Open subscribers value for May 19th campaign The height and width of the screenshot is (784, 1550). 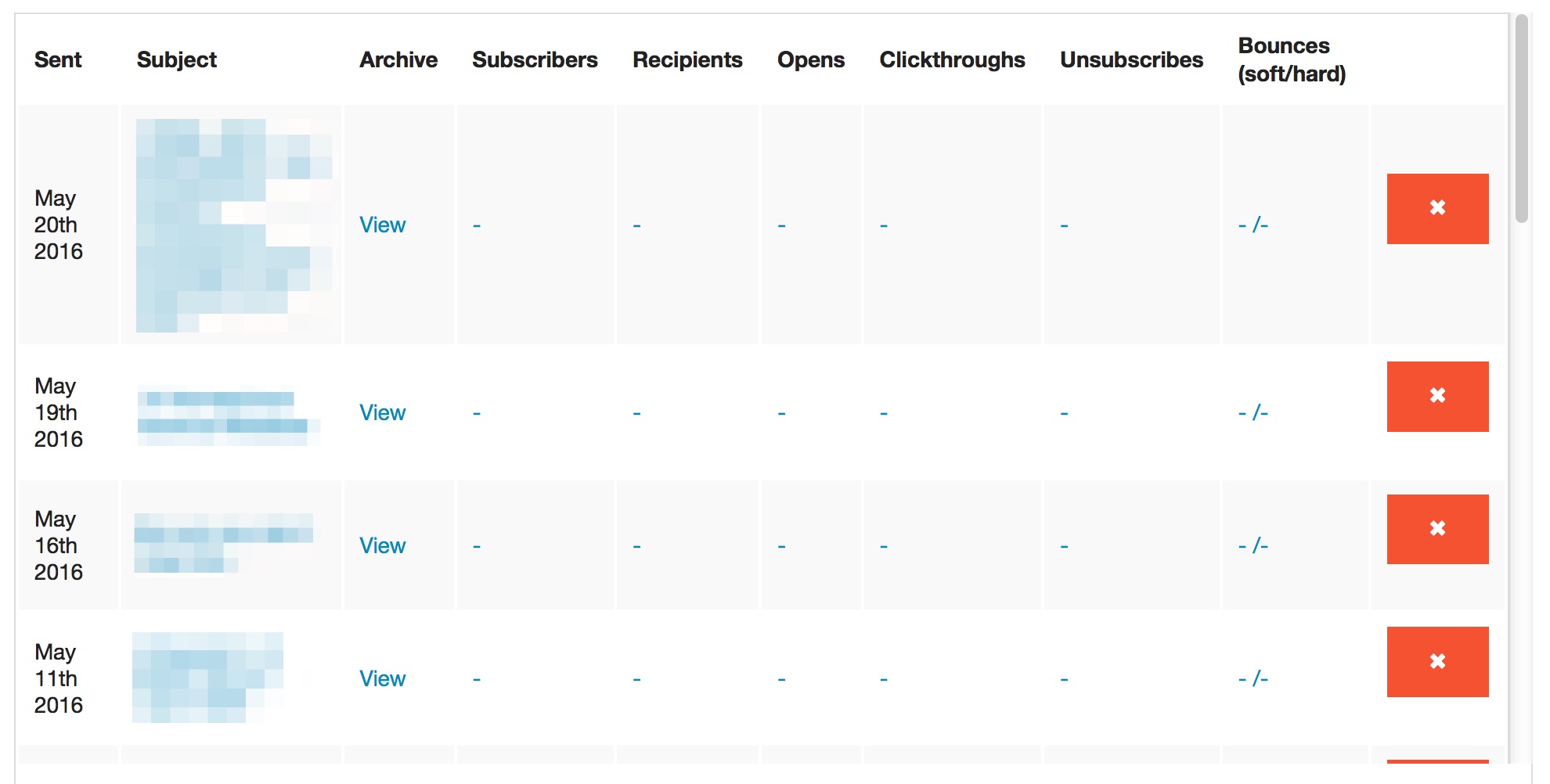click(x=477, y=413)
